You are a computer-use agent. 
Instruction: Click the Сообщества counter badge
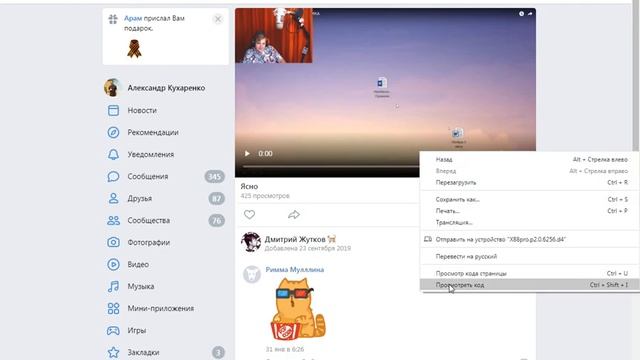217,220
